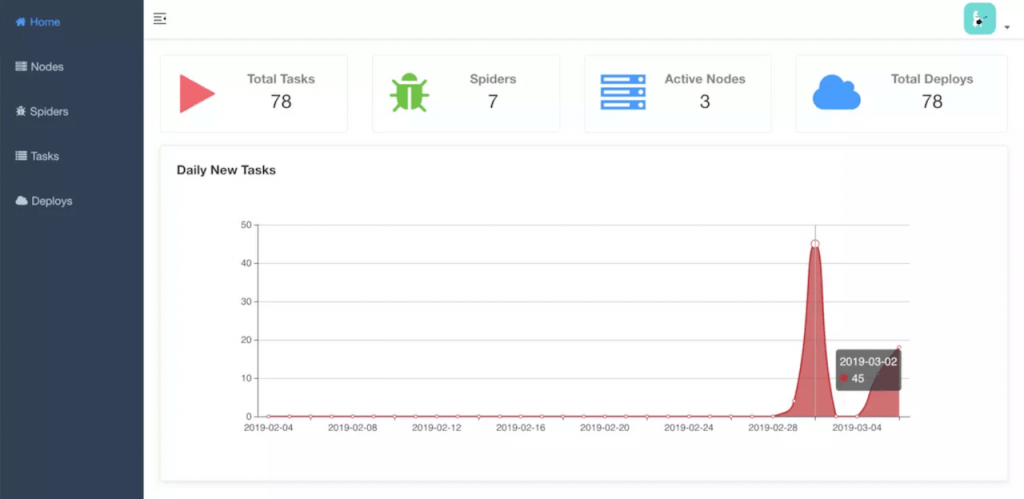Click the Spiders card label
This screenshot has width=1024, height=499.
[x=493, y=79]
